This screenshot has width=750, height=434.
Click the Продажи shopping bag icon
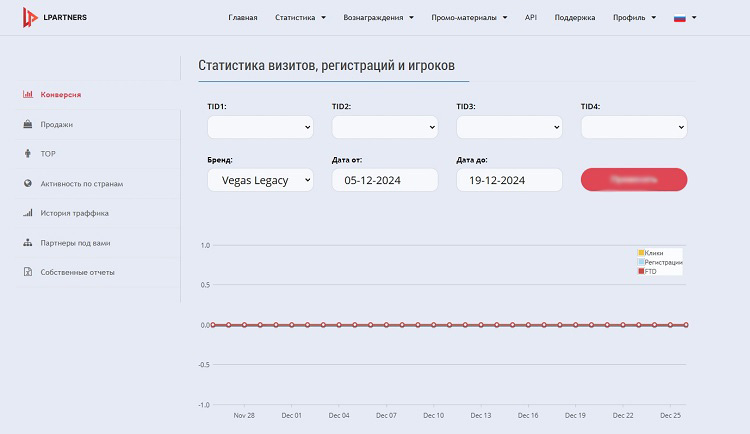(x=28, y=124)
